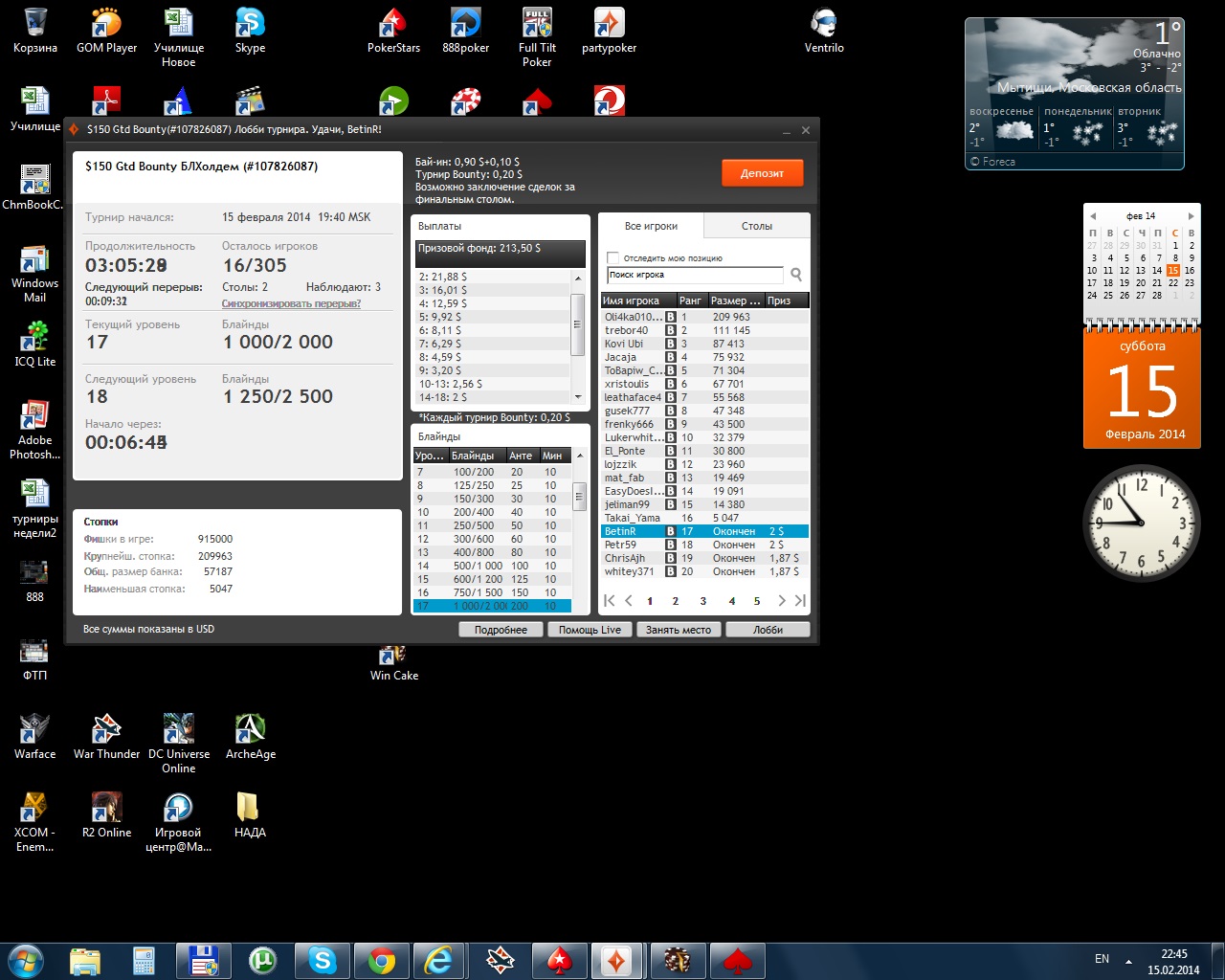Open Google Chrome from the taskbar

[382, 960]
